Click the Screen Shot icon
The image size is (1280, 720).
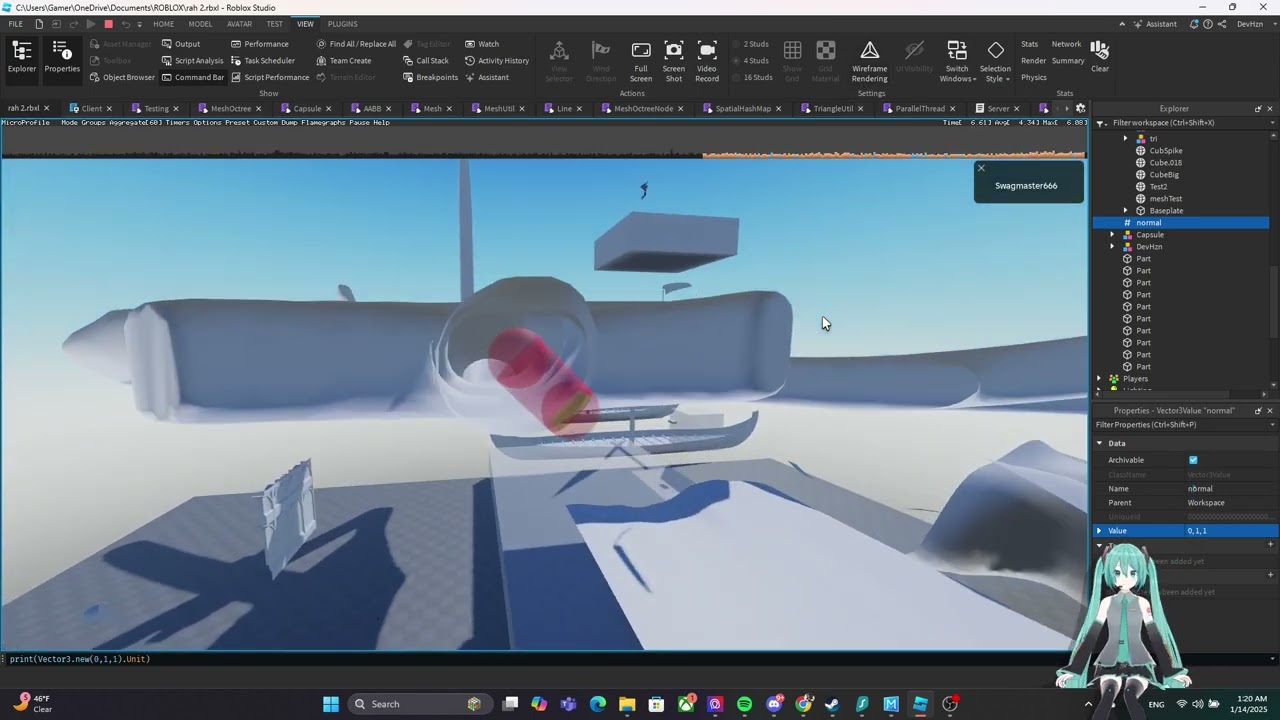point(673,60)
